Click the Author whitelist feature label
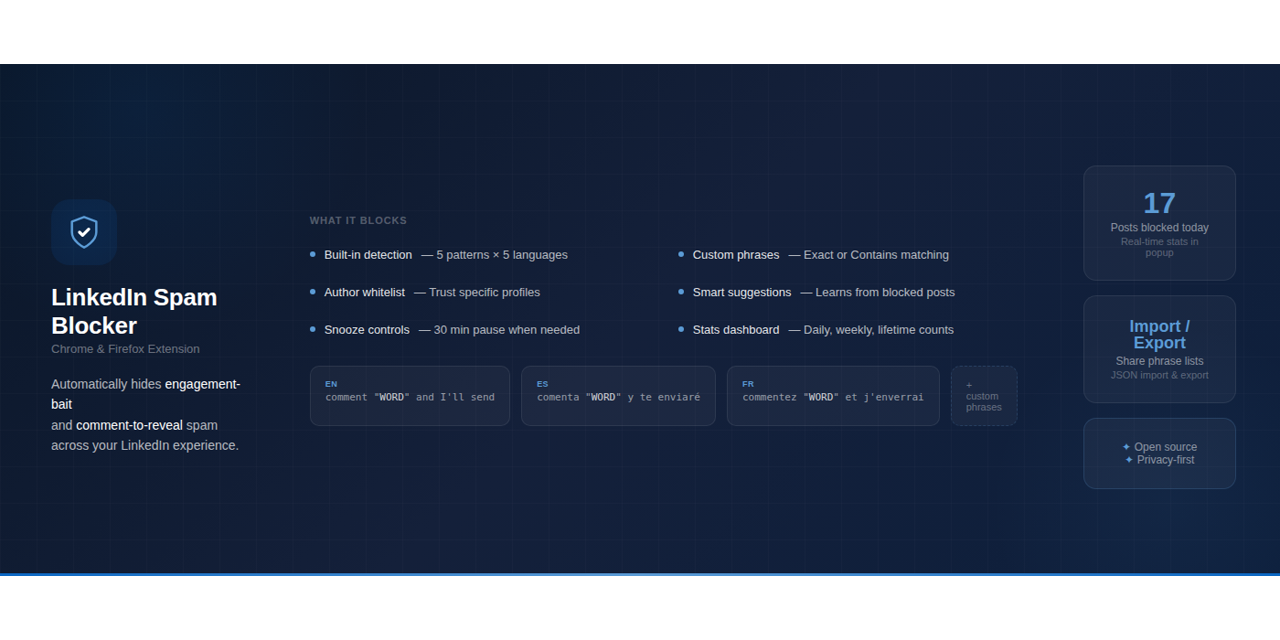This screenshot has width=1280, height=640. point(364,292)
